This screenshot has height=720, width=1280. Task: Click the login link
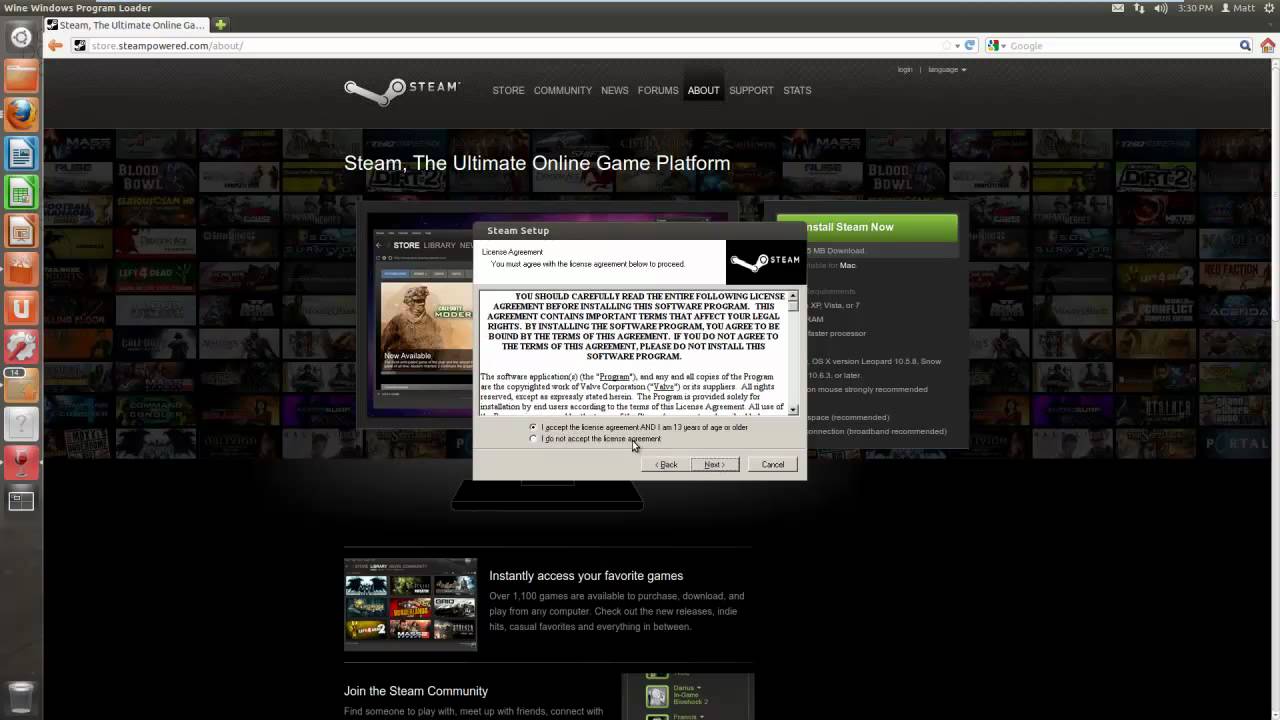[905, 70]
